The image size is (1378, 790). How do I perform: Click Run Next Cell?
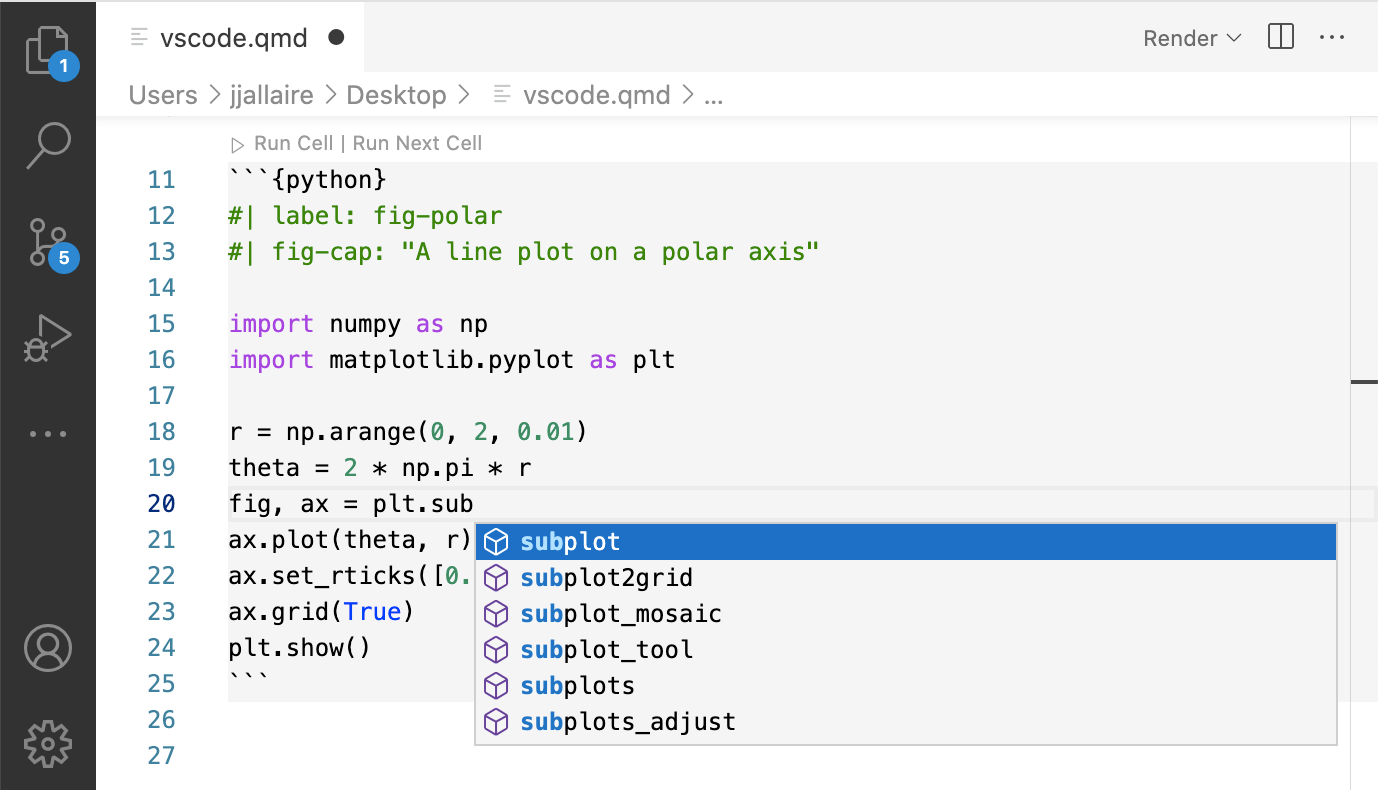tap(417, 142)
